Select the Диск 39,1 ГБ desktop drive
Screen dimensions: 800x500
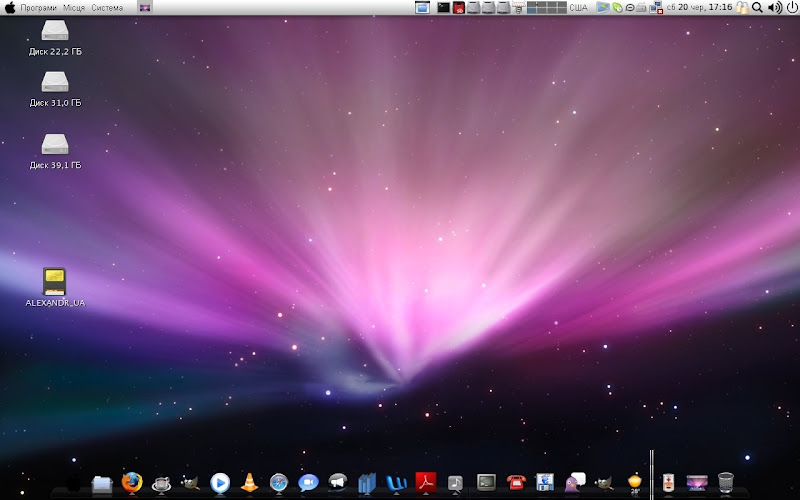point(55,151)
